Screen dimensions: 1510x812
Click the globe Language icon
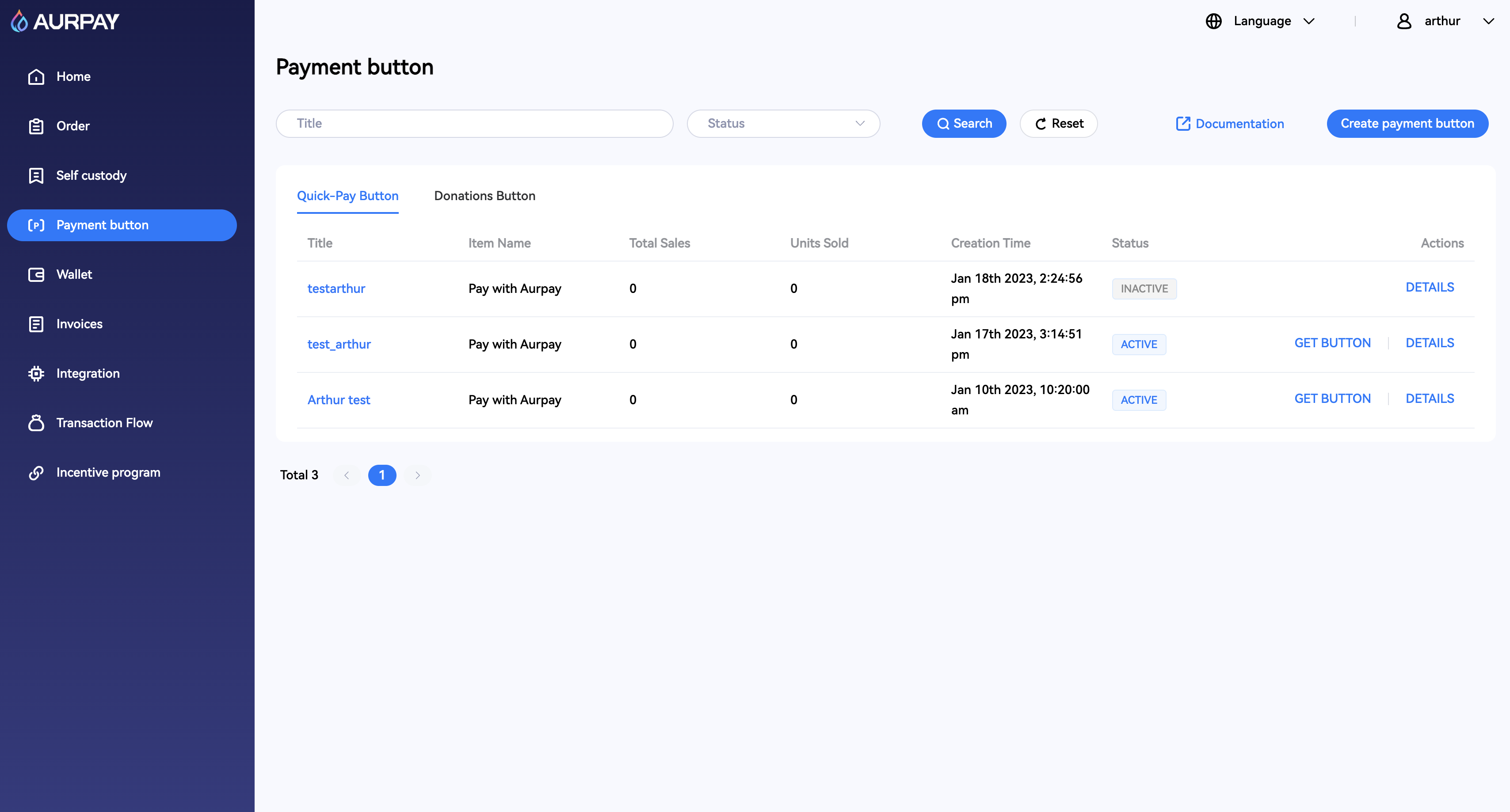click(1213, 21)
